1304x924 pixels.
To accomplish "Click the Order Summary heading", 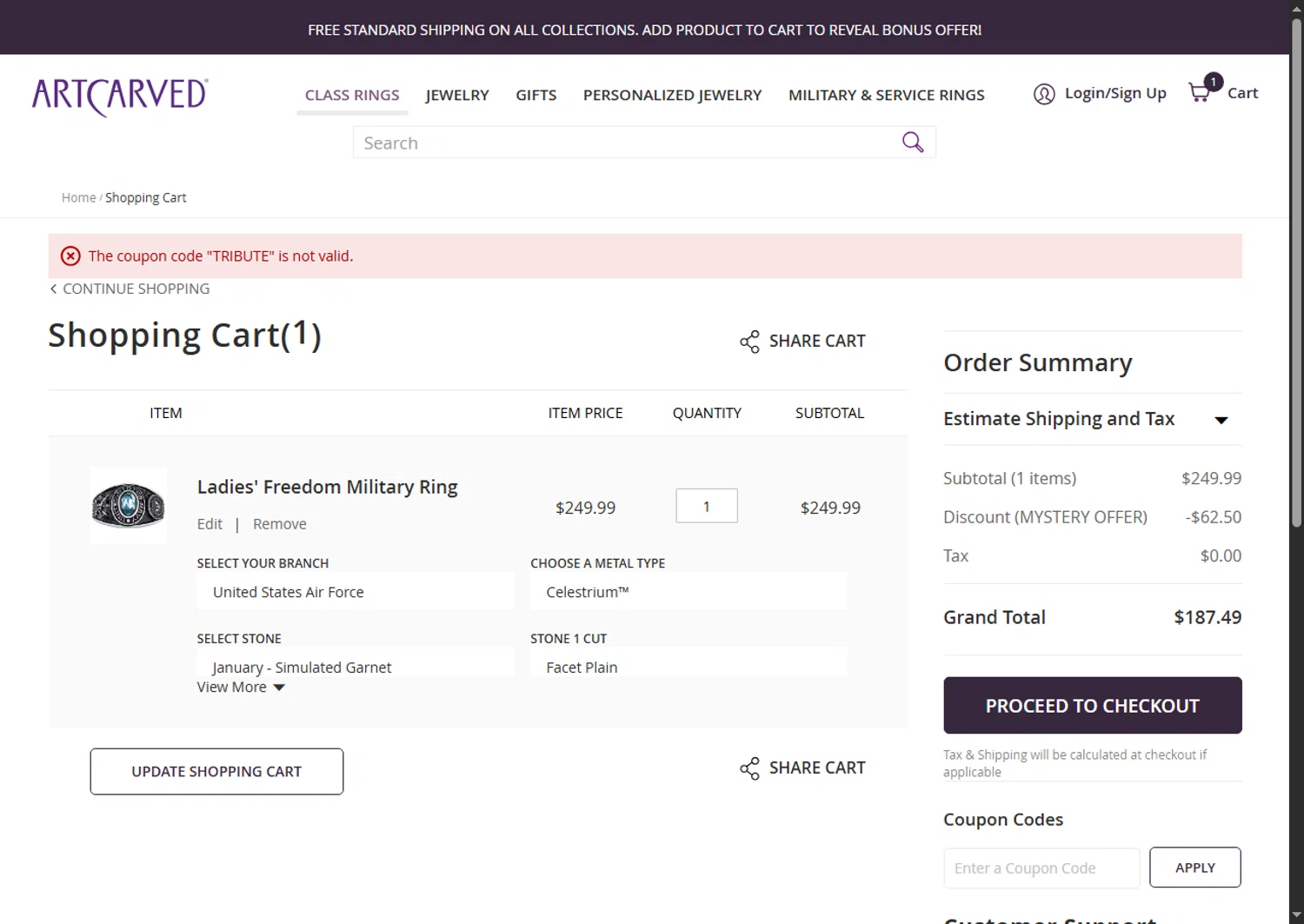I will point(1038,362).
